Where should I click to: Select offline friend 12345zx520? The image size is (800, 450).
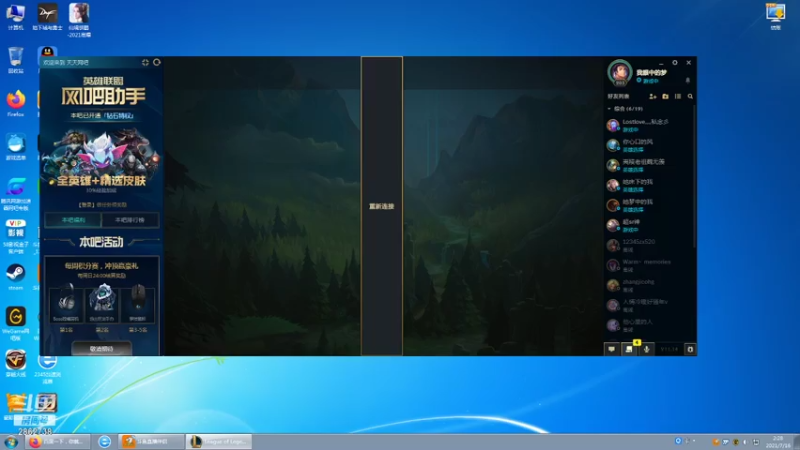(x=649, y=245)
